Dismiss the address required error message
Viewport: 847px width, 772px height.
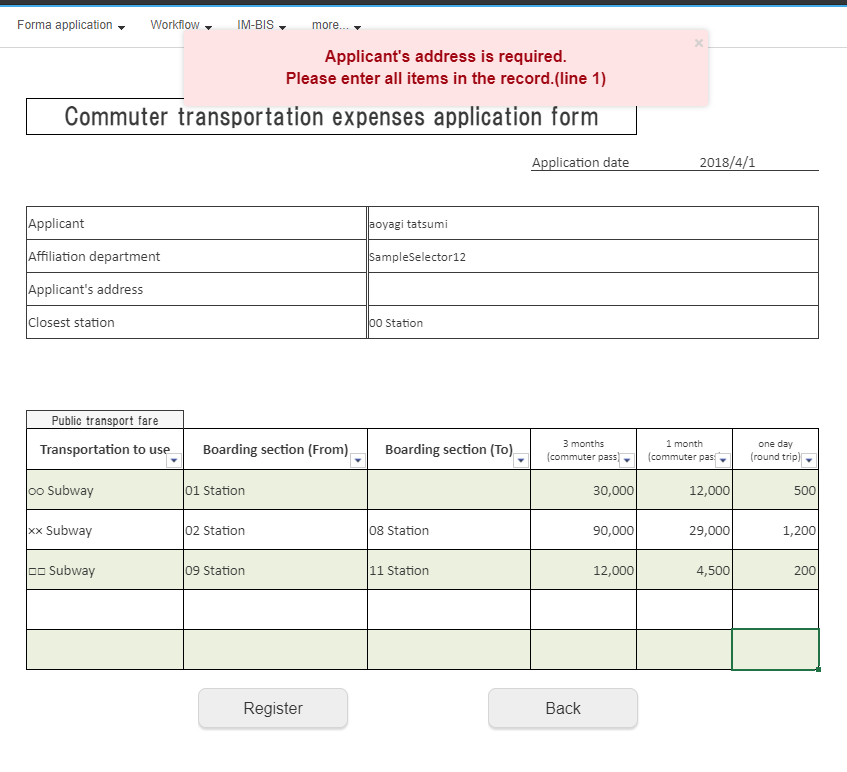click(698, 43)
